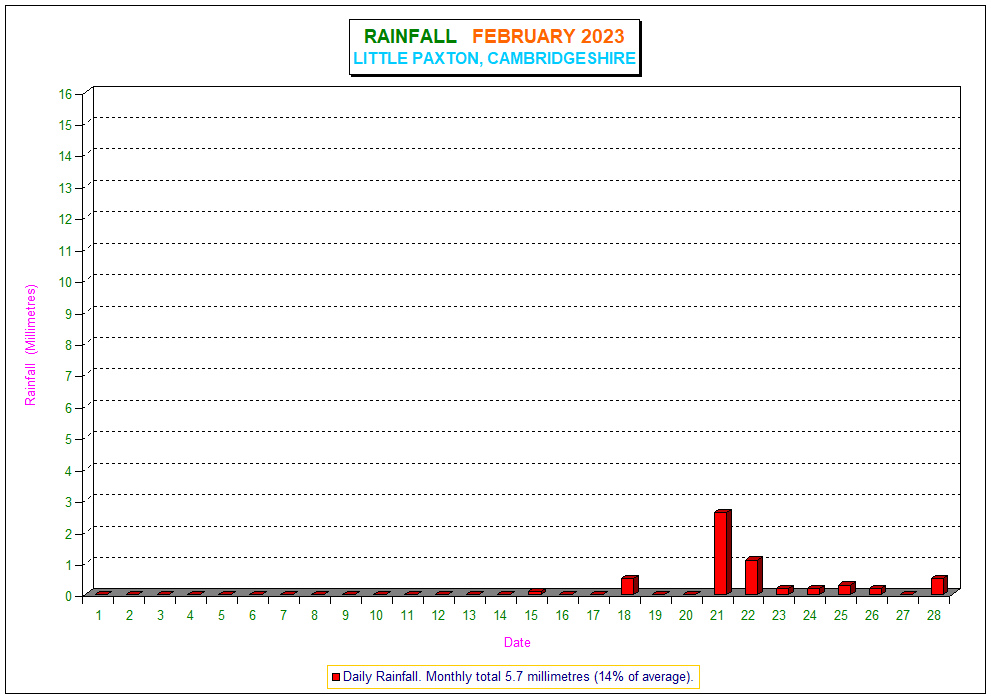Click y-axis value 15

66,125
